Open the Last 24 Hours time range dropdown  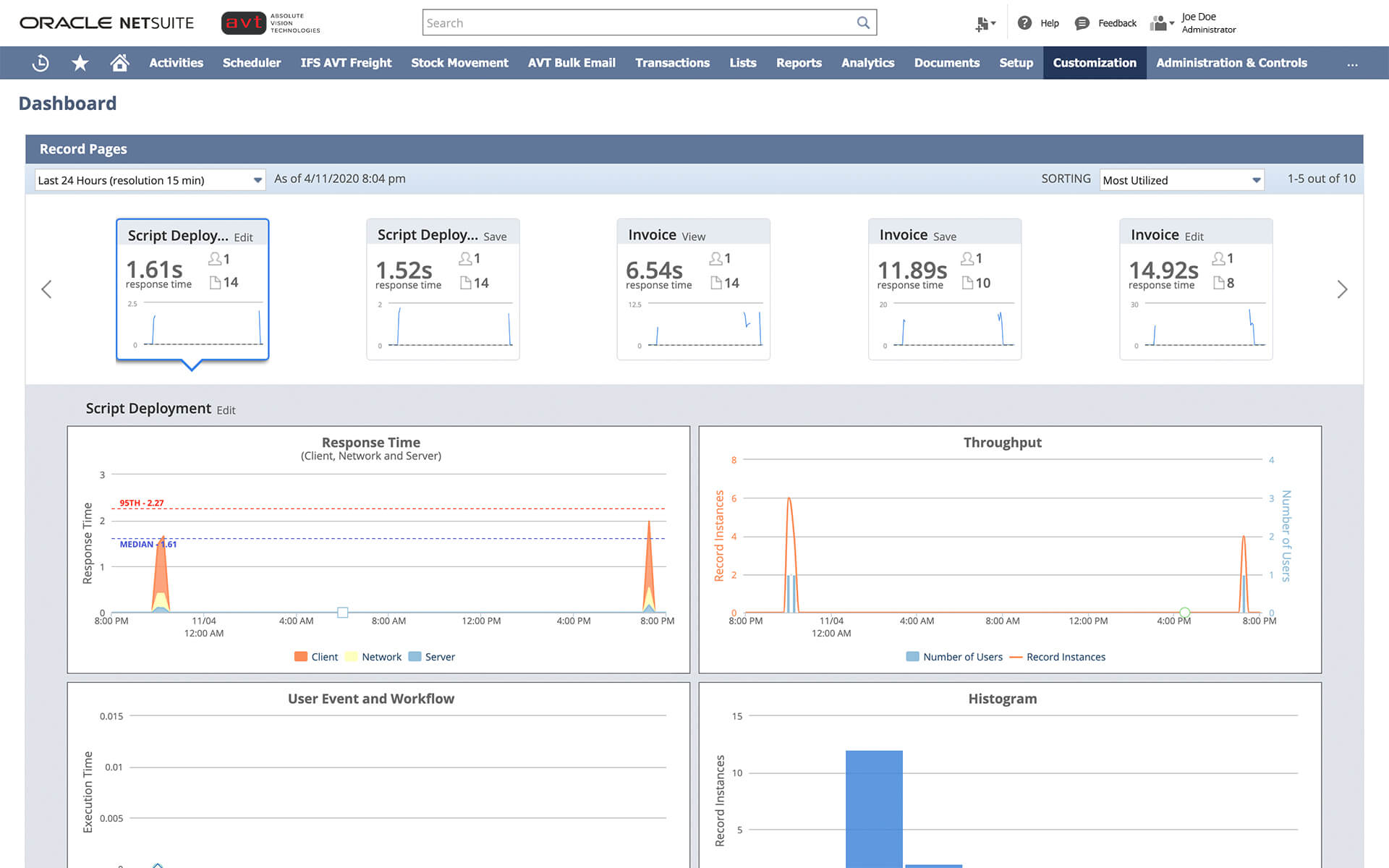150,180
